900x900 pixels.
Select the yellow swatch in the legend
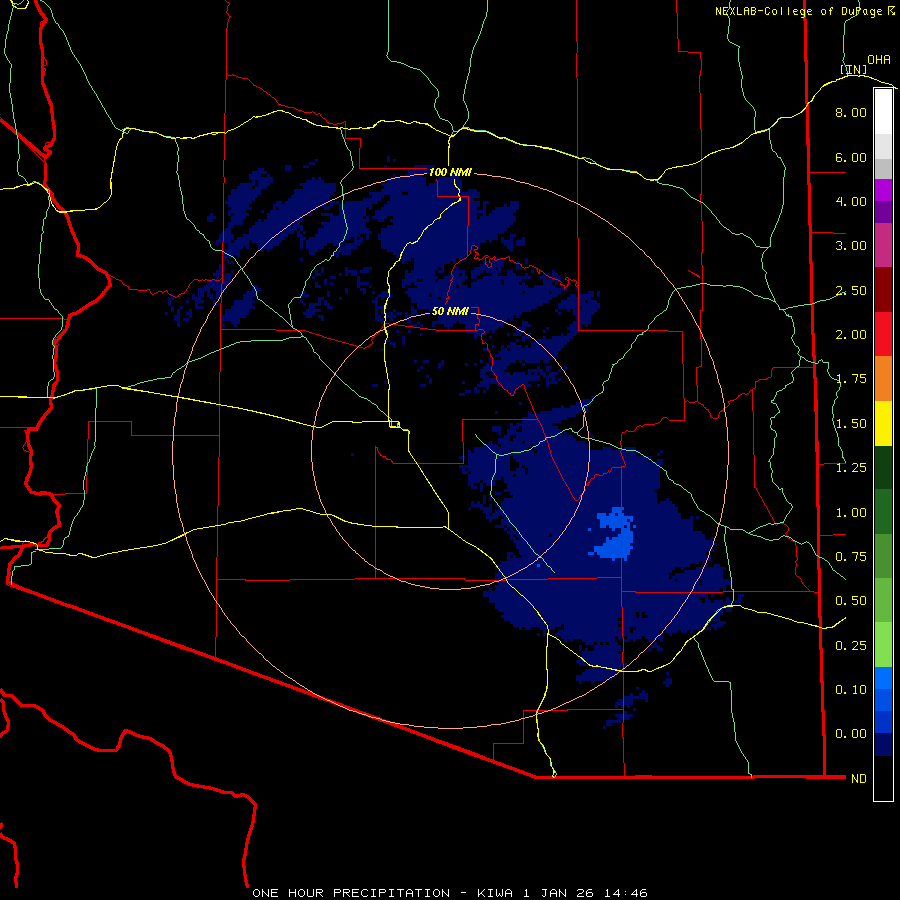click(883, 424)
